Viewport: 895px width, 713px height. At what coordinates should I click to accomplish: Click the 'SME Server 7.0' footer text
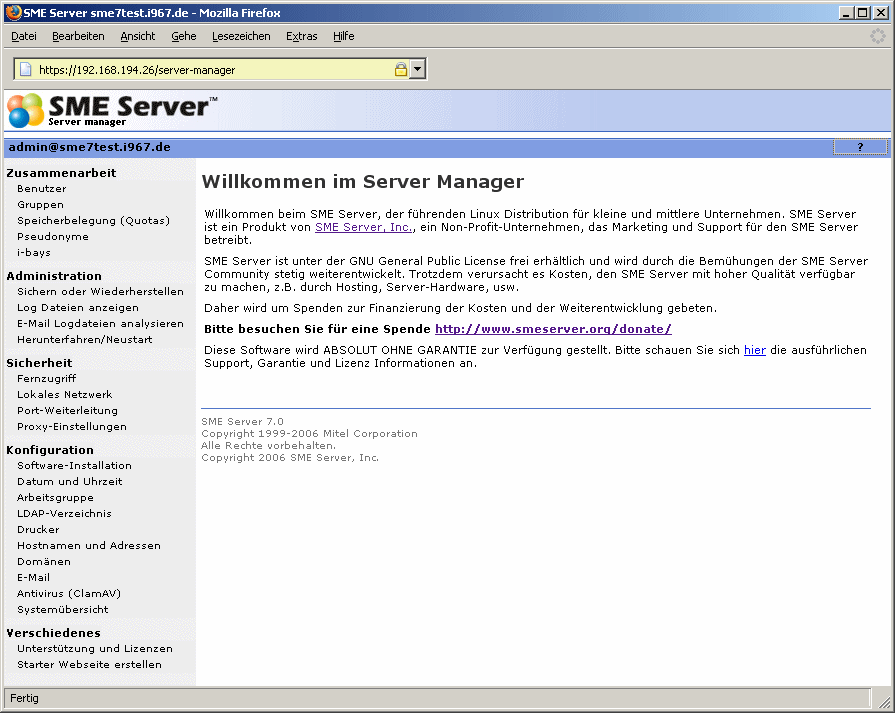242,421
